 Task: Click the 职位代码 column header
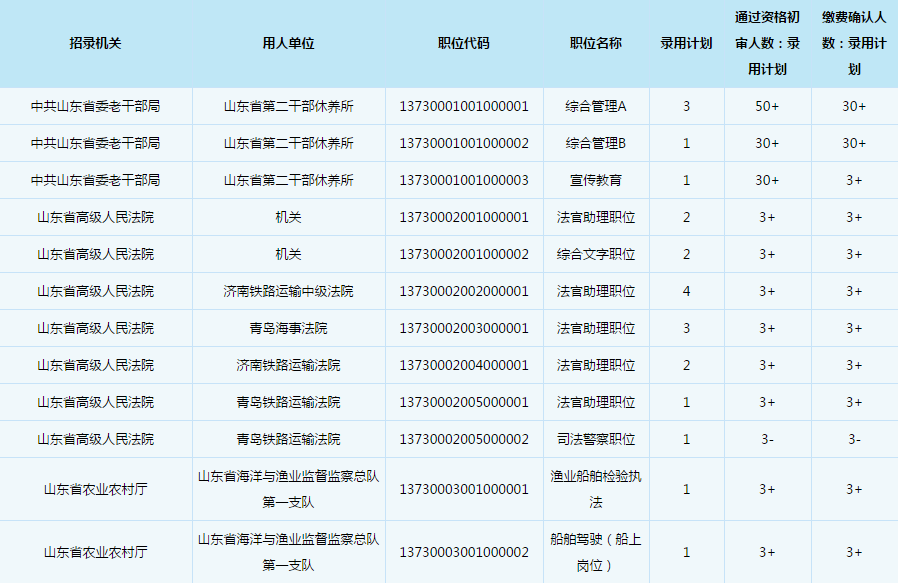tap(464, 44)
